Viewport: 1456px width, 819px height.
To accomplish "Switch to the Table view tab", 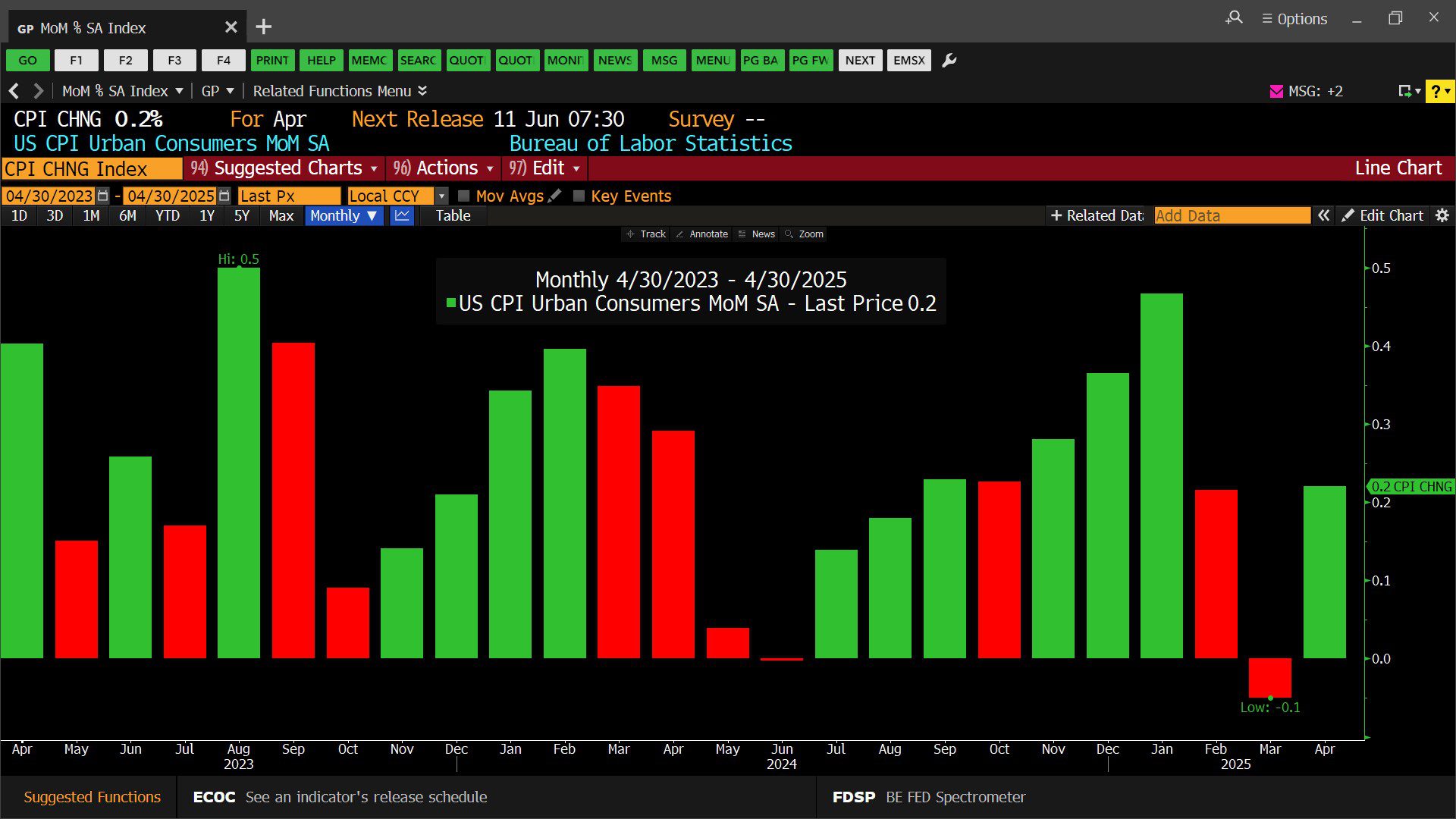I will point(453,216).
